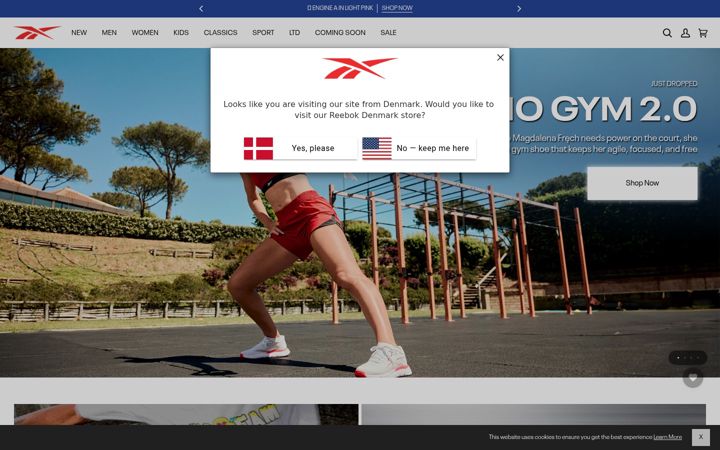Viewport: 720px width, 450px height.
Task: Open the COMING SOON menu
Action: point(340,33)
